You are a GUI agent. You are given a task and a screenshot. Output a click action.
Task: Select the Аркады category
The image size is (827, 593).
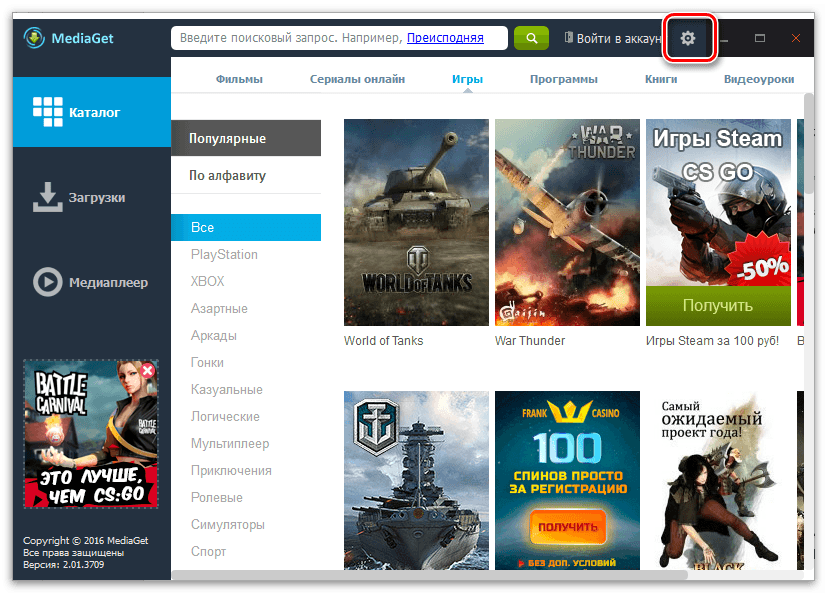(214, 336)
